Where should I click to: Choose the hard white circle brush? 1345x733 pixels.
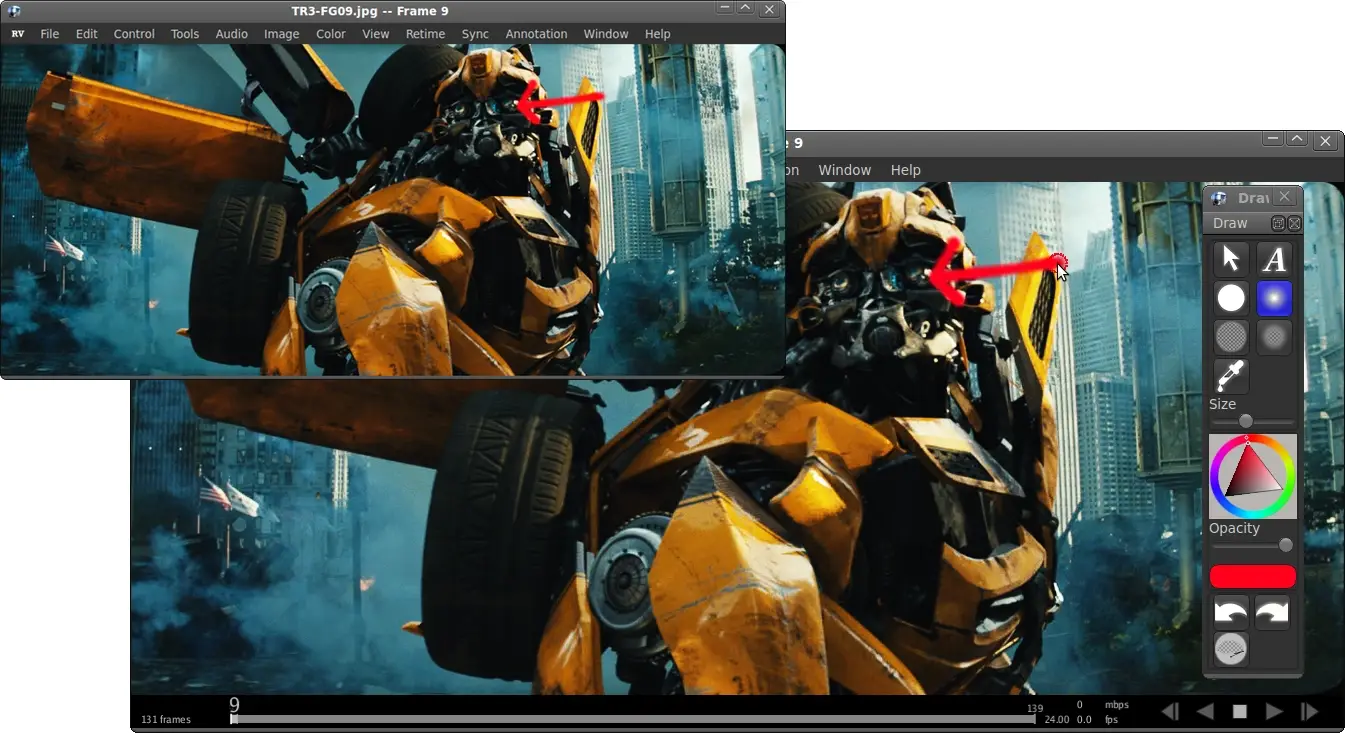1231,298
